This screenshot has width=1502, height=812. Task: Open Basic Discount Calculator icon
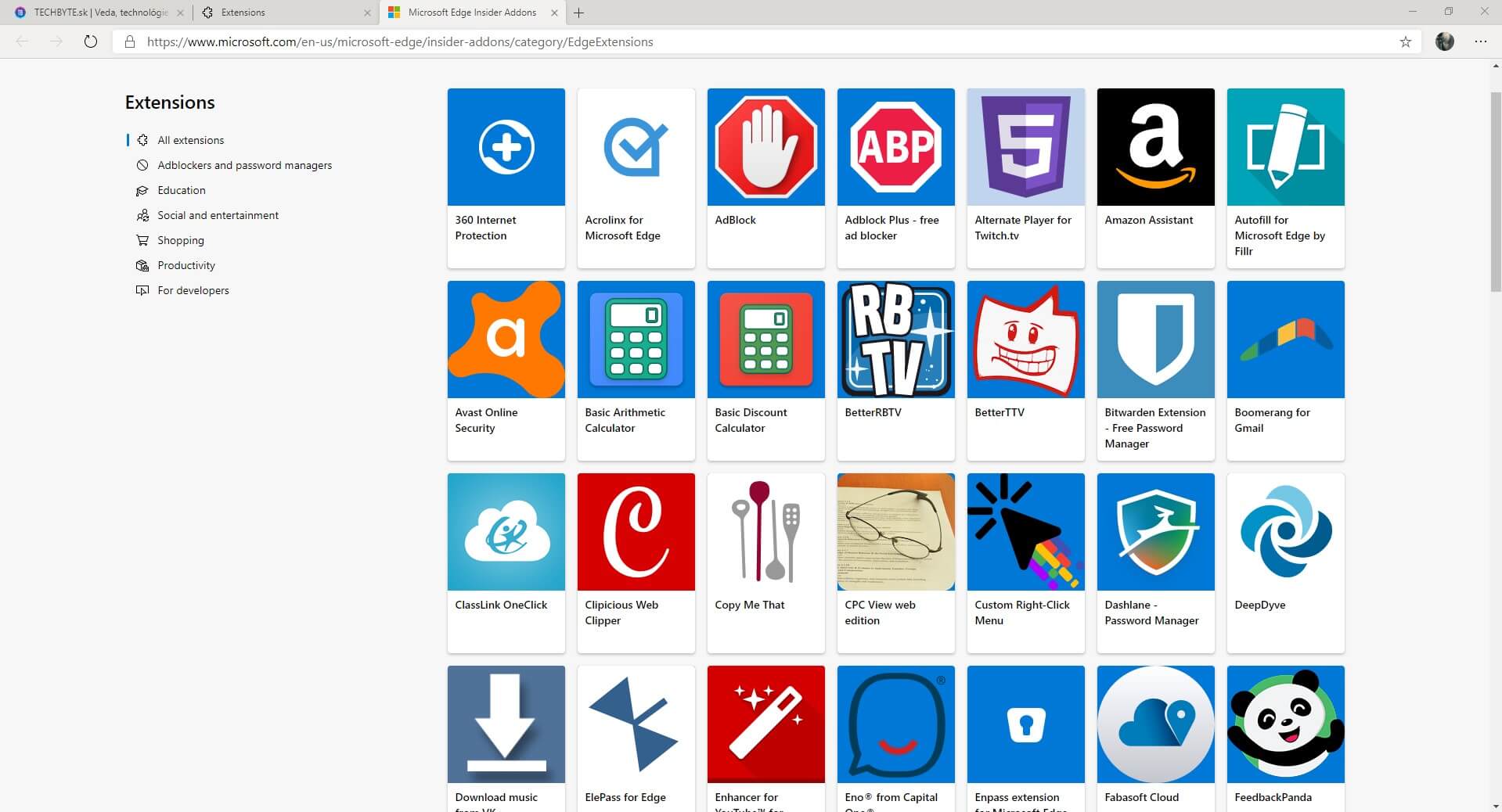[x=765, y=340]
